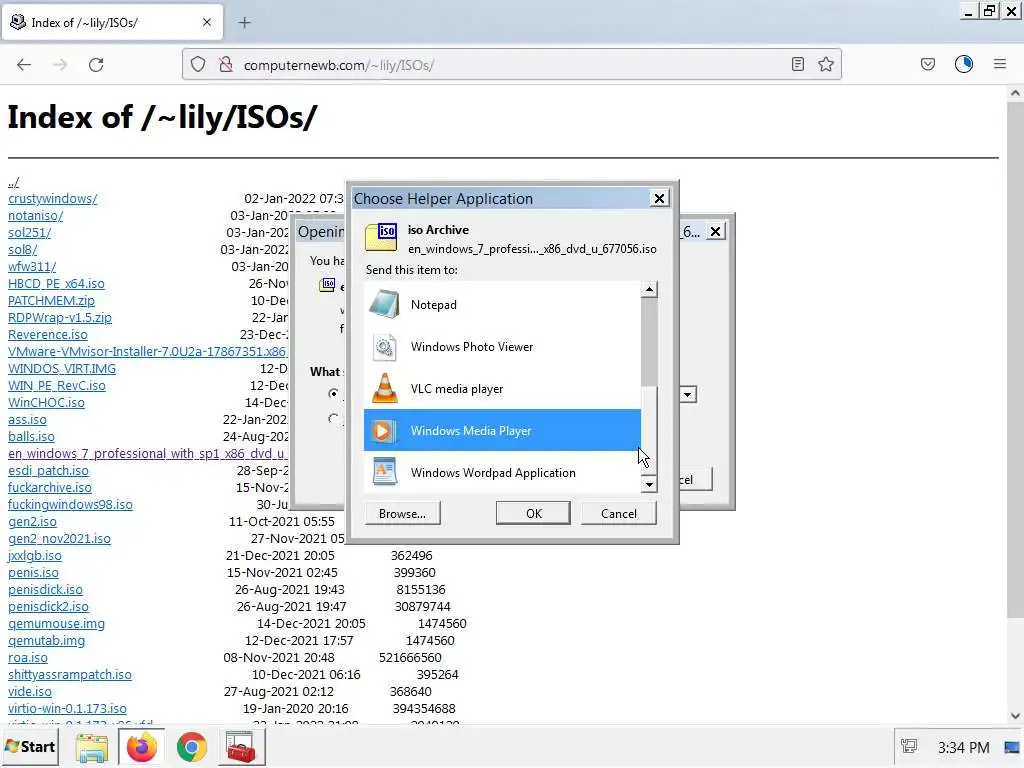Download WIN_PE_RevC.iso
The width and height of the screenshot is (1024, 768).
pyautogui.click(x=57, y=385)
